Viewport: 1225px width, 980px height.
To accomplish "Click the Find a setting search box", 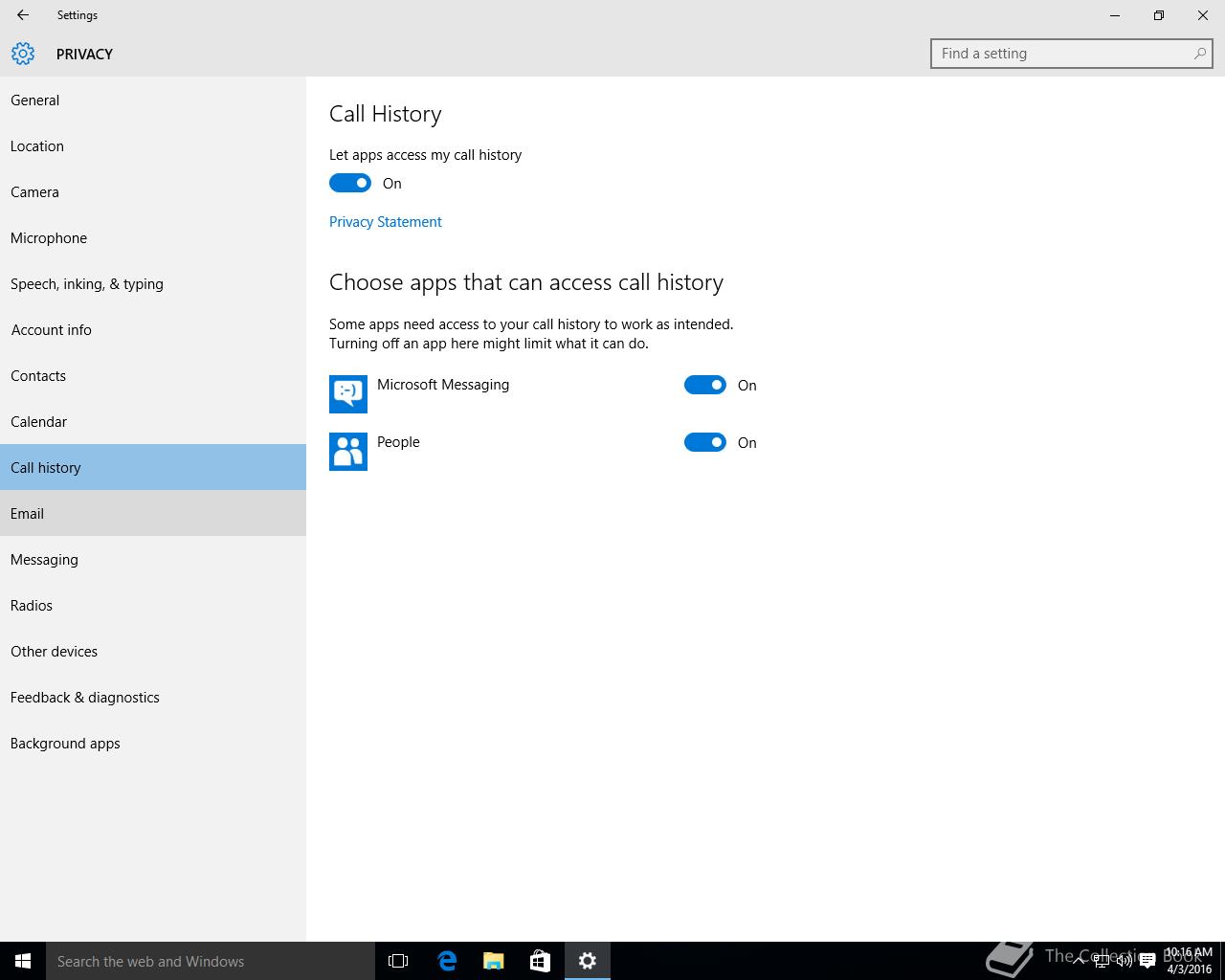I will click(1062, 54).
